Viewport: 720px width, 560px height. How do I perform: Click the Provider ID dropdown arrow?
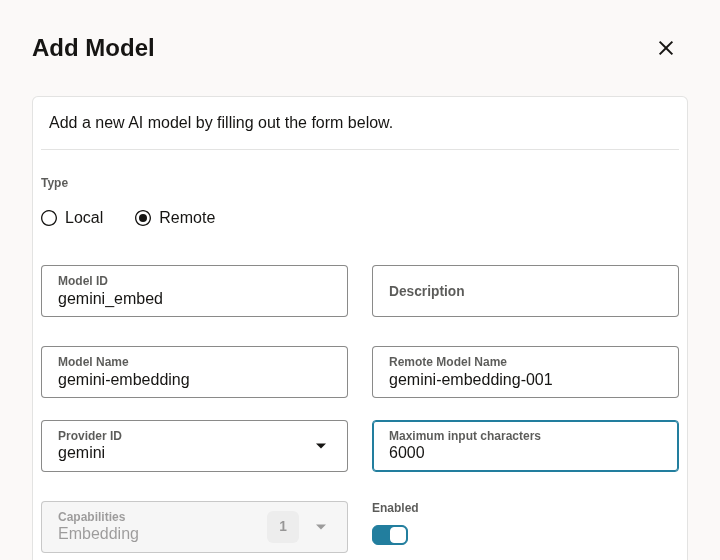click(x=321, y=446)
